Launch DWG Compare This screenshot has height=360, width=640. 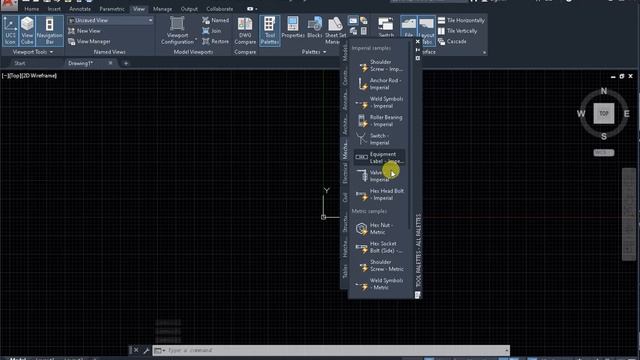pyautogui.click(x=245, y=31)
